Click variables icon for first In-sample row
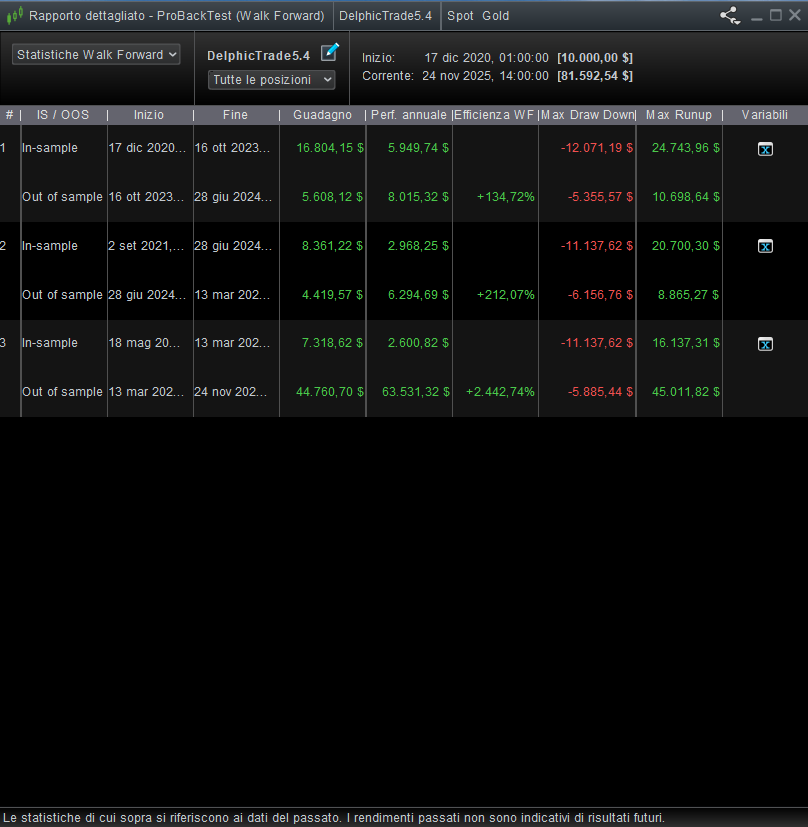 [x=765, y=149]
